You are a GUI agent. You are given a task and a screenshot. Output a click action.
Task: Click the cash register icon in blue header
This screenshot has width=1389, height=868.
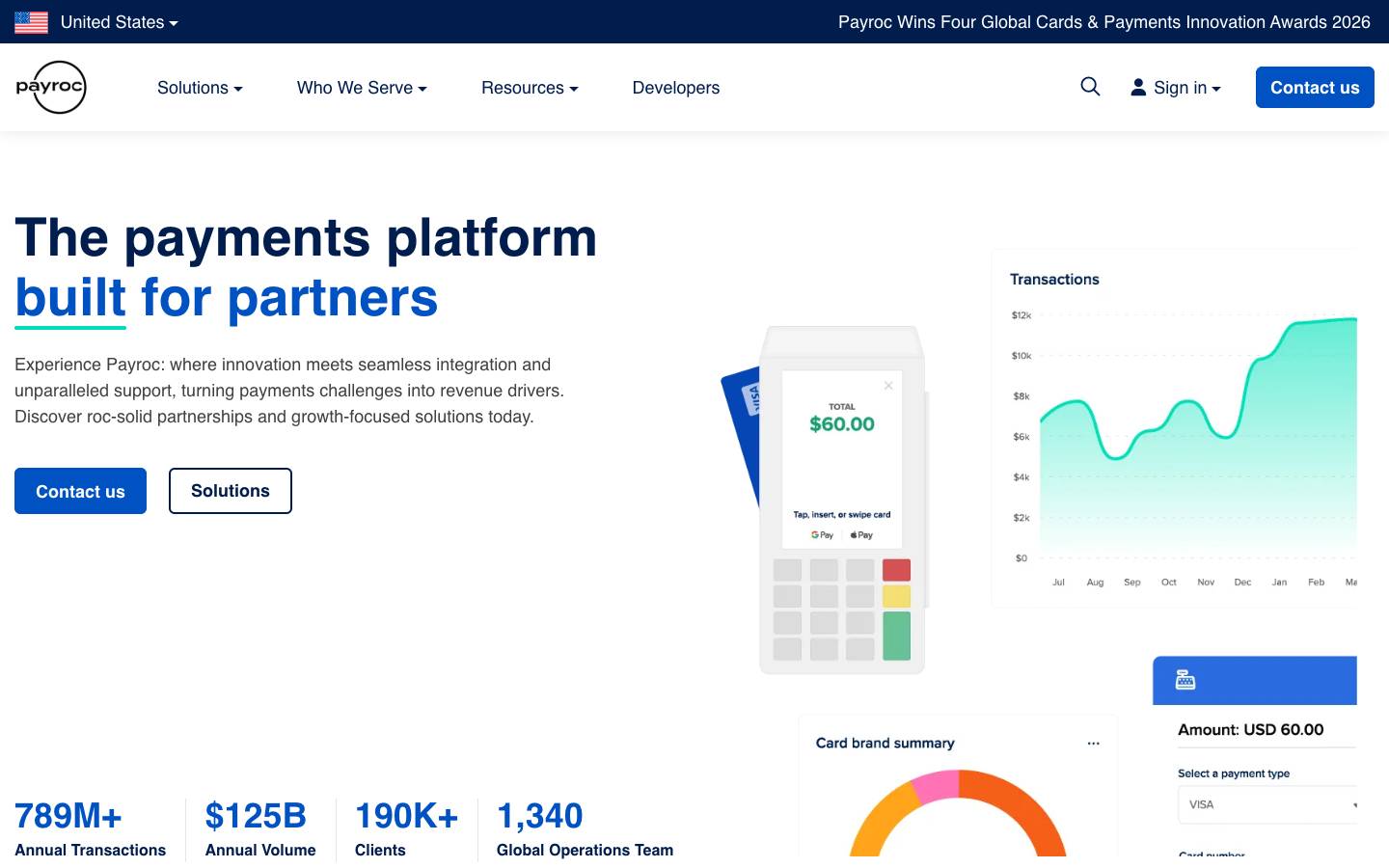click(1185, 681)
